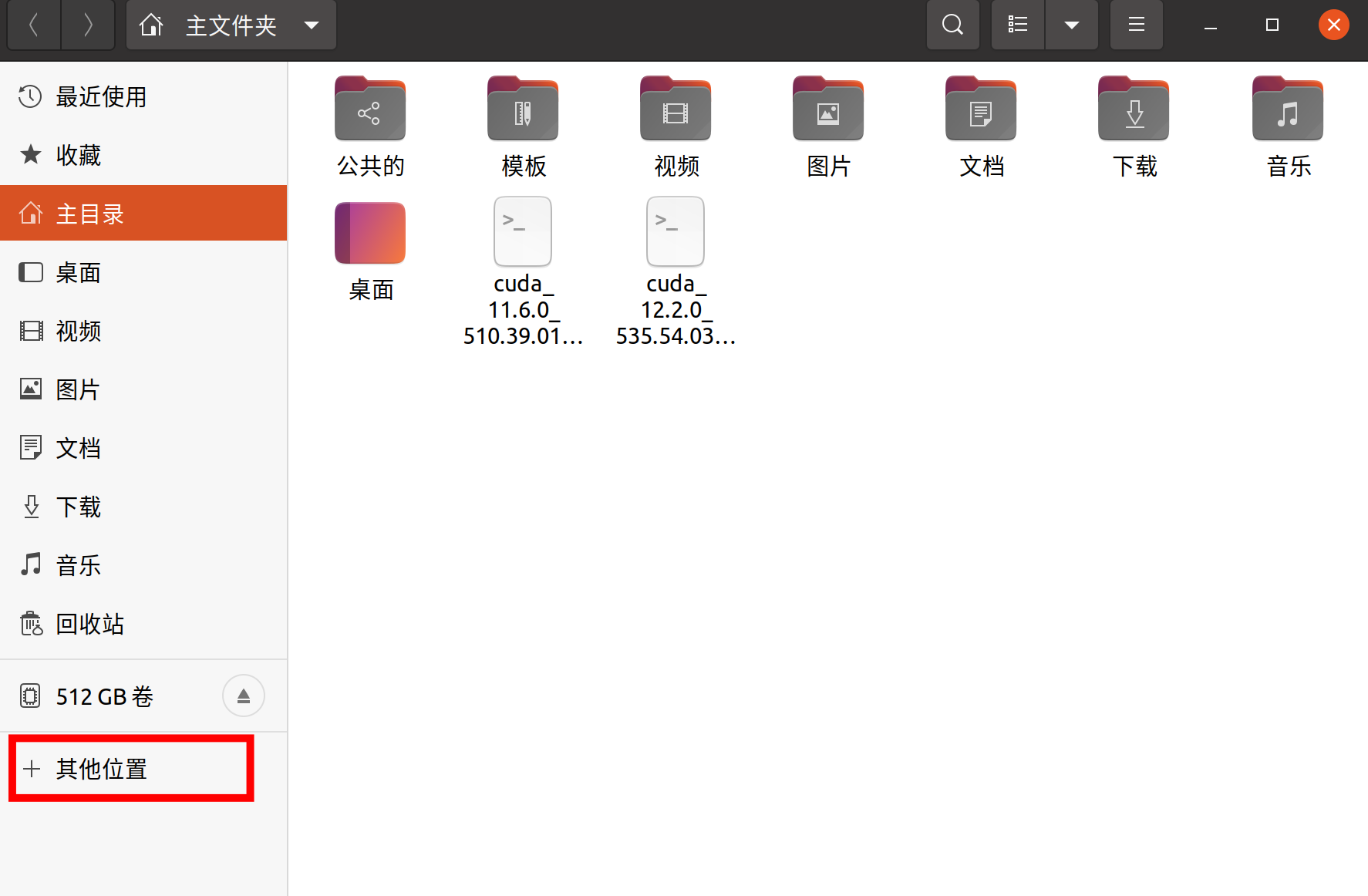Select the 公共的 folder icon
Image resolution: width=1368 pixels, height=896 pixels.
point(370,109)
